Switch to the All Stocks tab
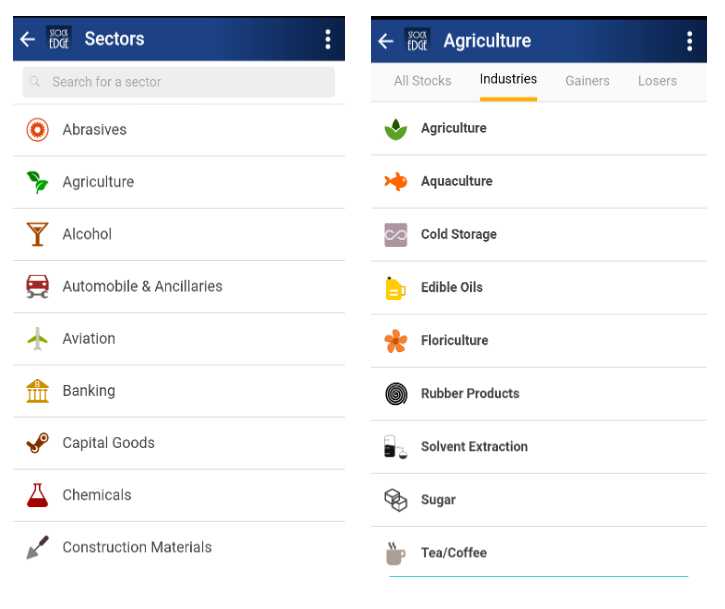The width and height of the screenshot is (725, 609). 422,81
